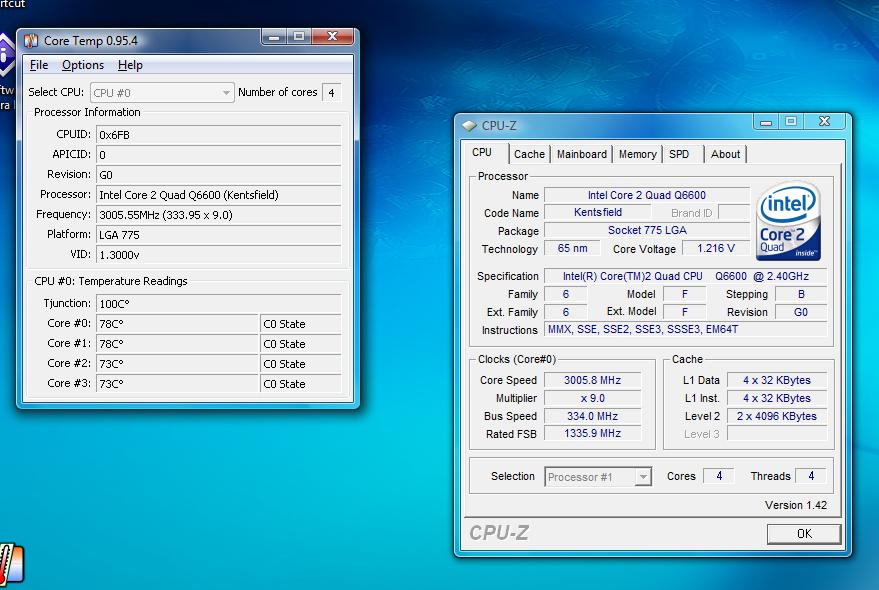
Task: Switch to the Memory tab in CPU-Z
Action: click(x=637, y=154)
